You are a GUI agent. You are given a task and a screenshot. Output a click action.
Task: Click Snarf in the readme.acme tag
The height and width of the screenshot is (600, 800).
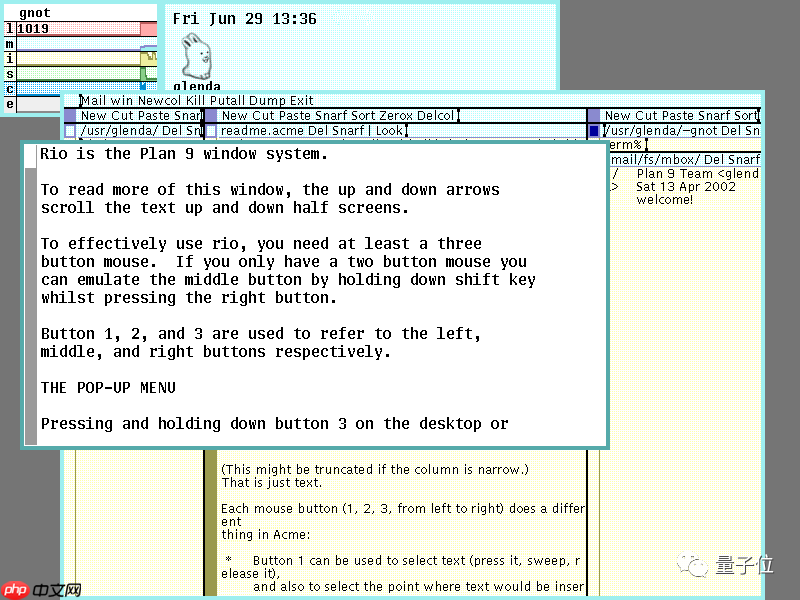pyautogui.click(x=344, y=130)
